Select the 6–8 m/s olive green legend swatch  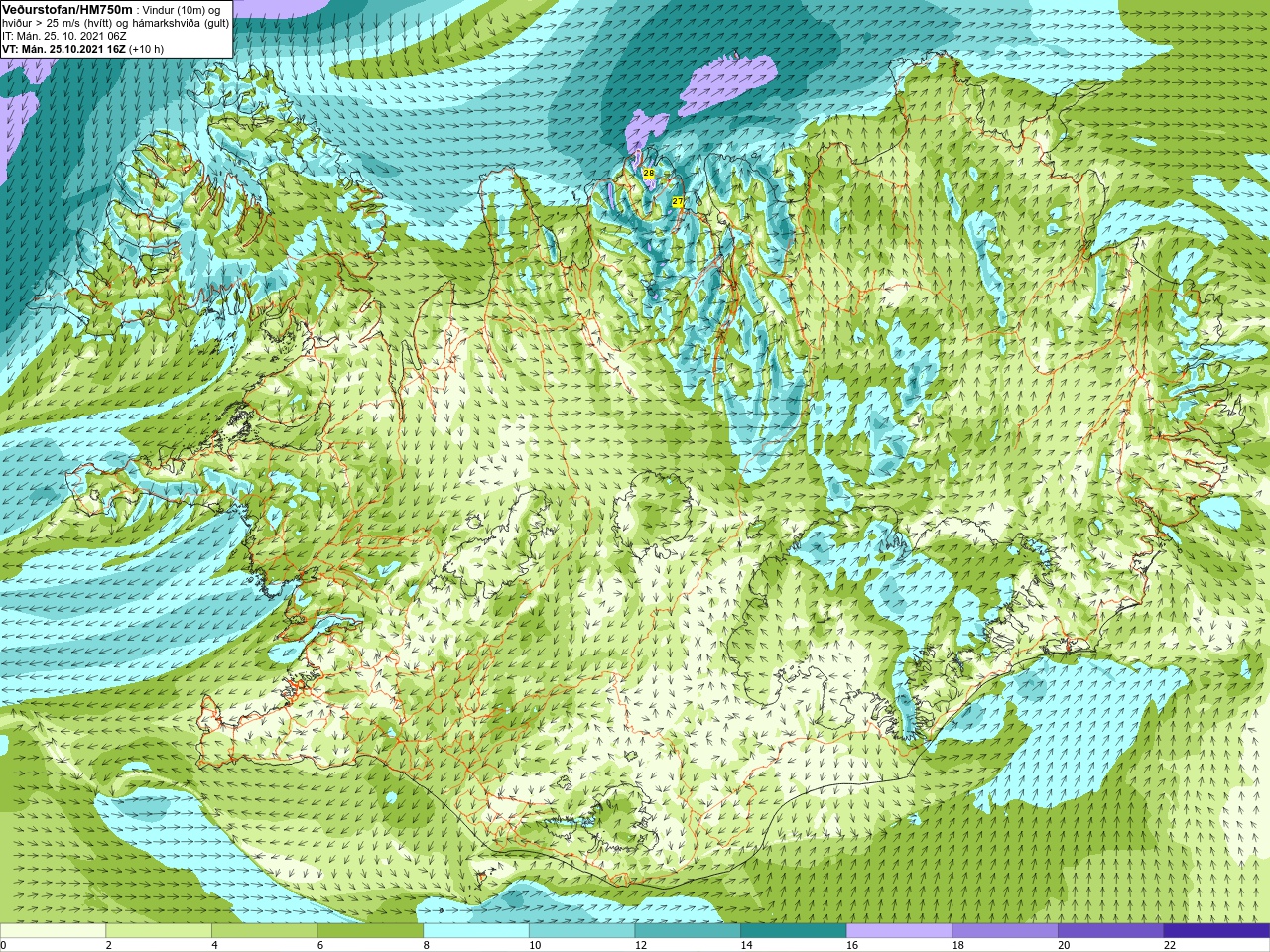coord(370,931)
